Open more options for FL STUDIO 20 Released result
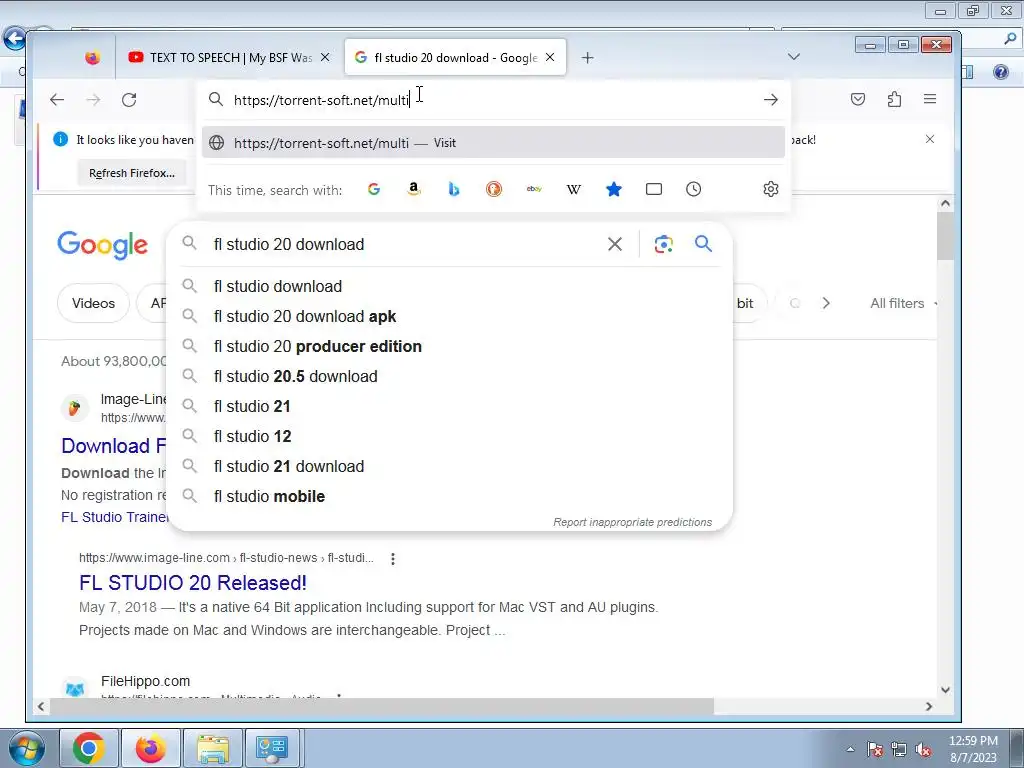 coord(392,558)
